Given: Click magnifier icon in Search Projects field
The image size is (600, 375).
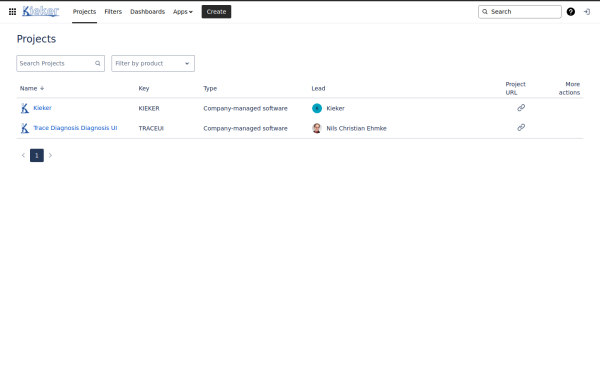Looking at the screenshot, I should point(98,64).
